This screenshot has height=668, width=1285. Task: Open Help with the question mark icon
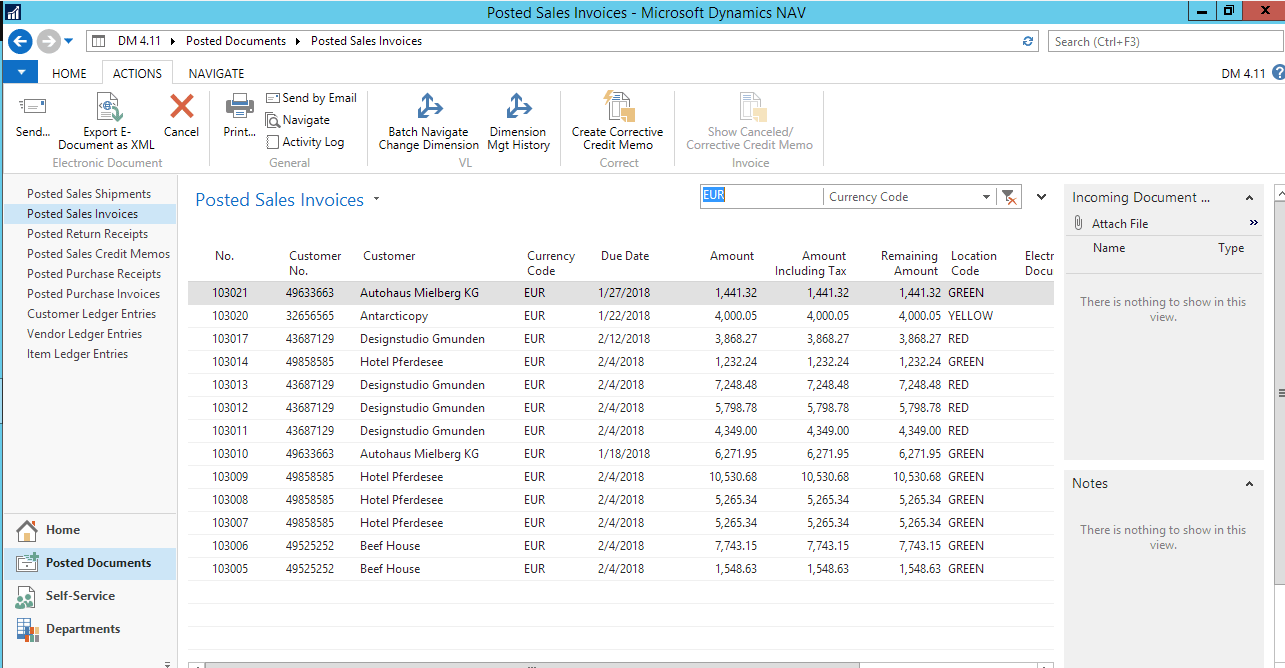point(1277,73)
